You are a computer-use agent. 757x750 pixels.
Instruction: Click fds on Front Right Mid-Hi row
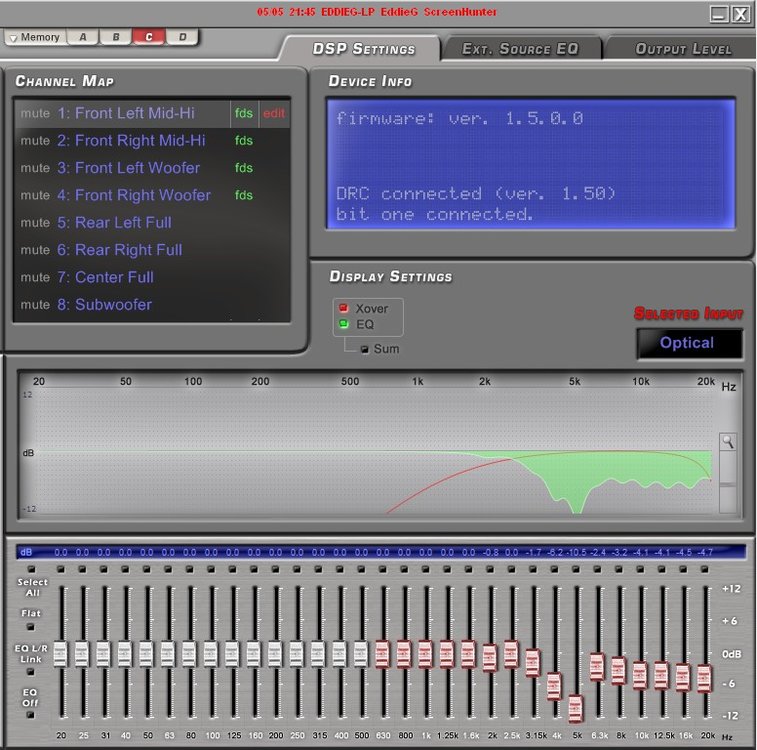(244, 141)
